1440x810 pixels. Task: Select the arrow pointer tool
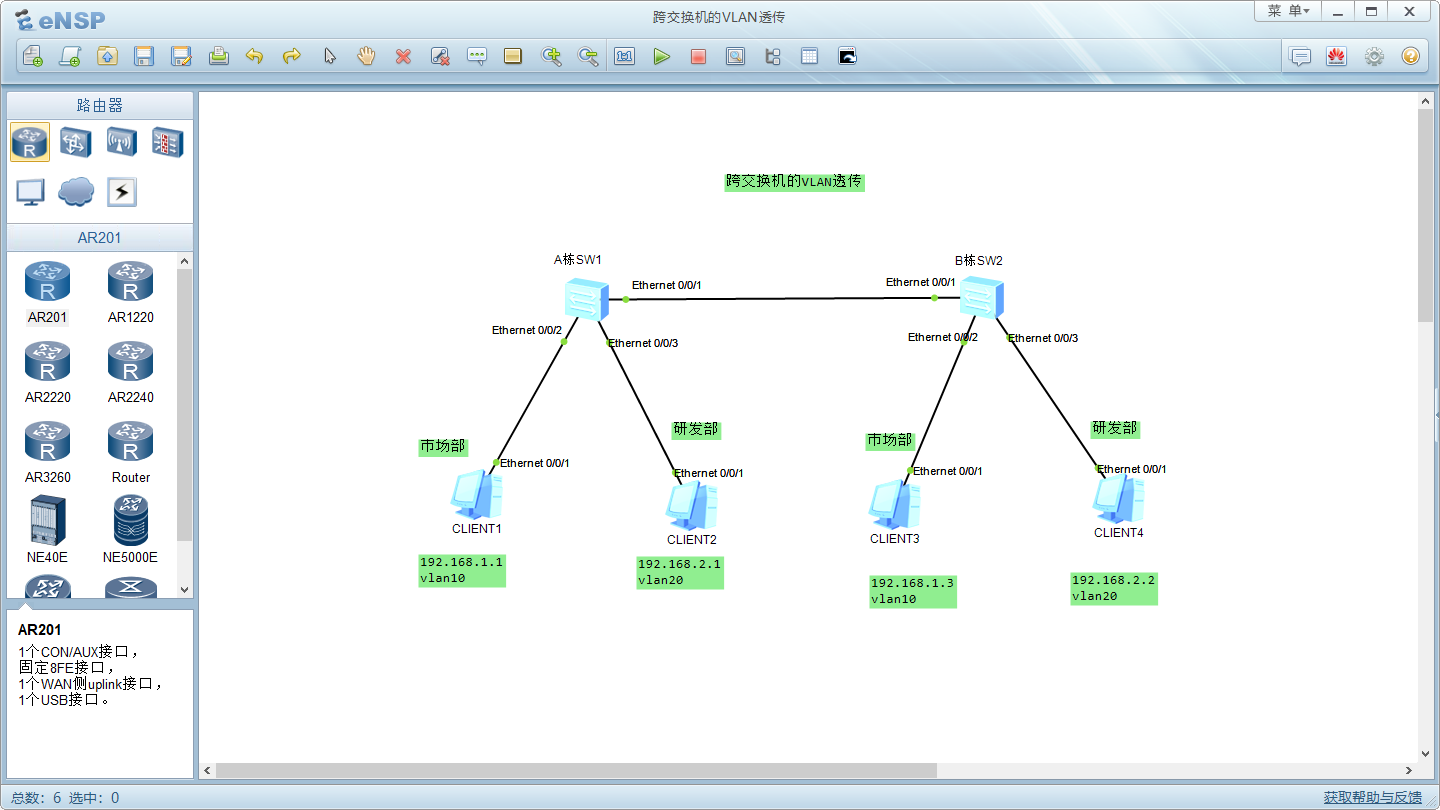[x=329, y=57]
